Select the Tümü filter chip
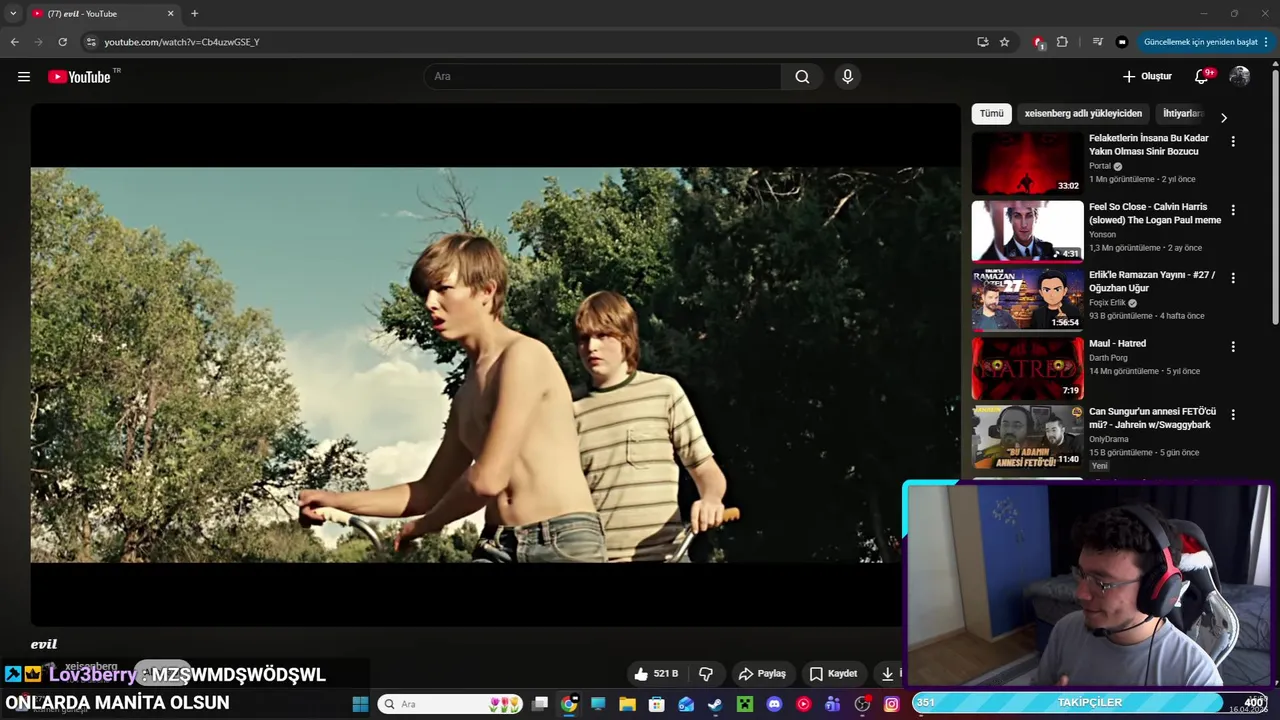 tap(992, 114)
